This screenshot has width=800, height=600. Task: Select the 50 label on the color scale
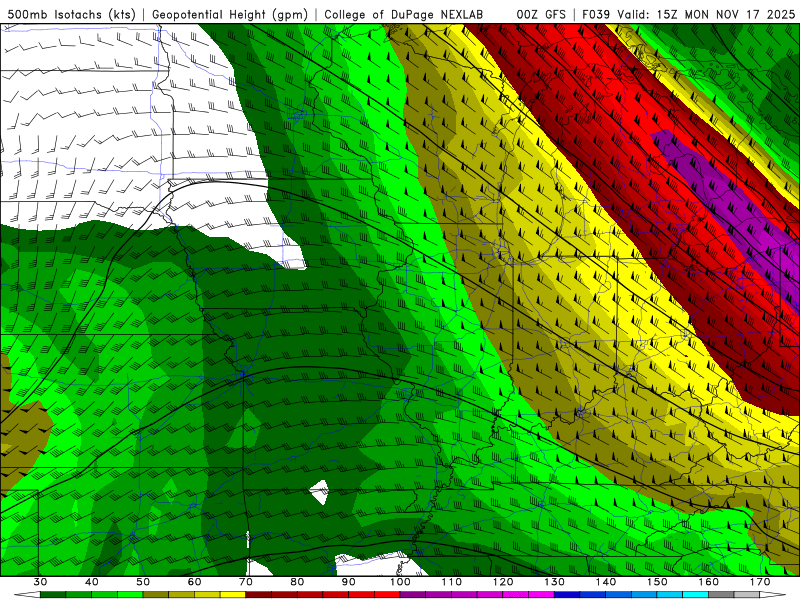click(143, 582)
